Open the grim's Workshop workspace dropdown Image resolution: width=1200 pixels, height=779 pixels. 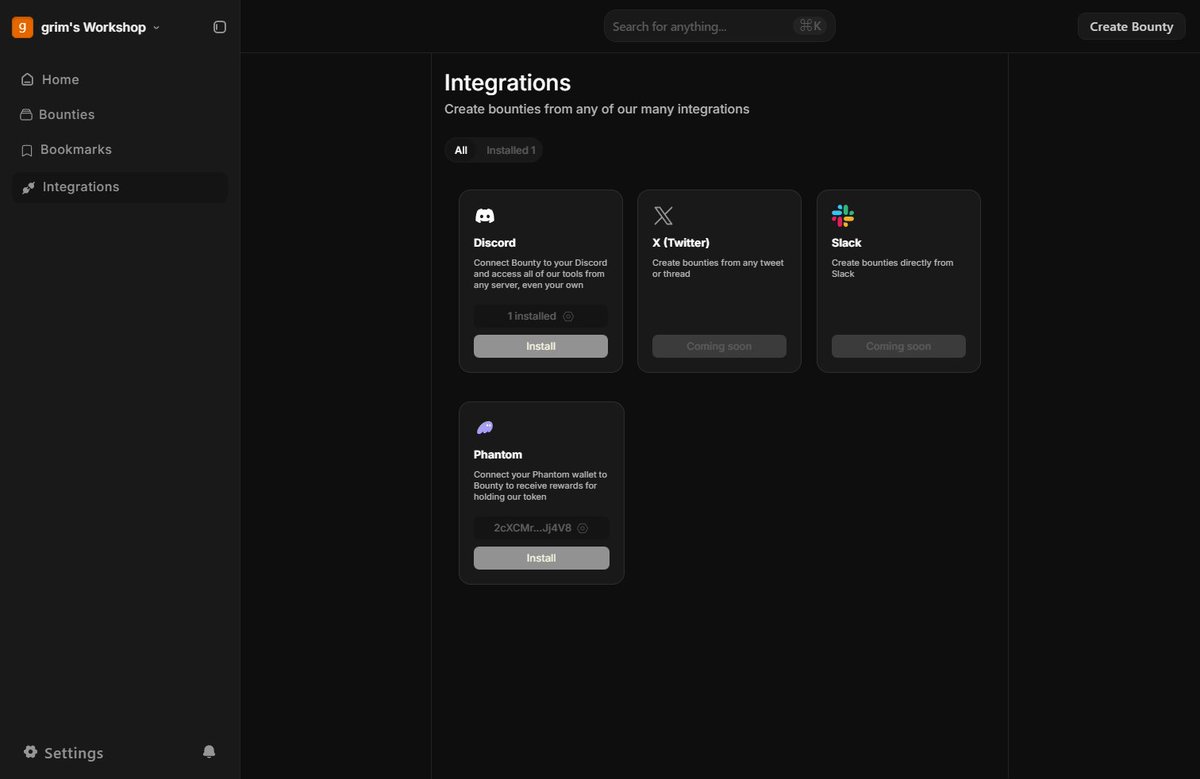click(100, 27)
